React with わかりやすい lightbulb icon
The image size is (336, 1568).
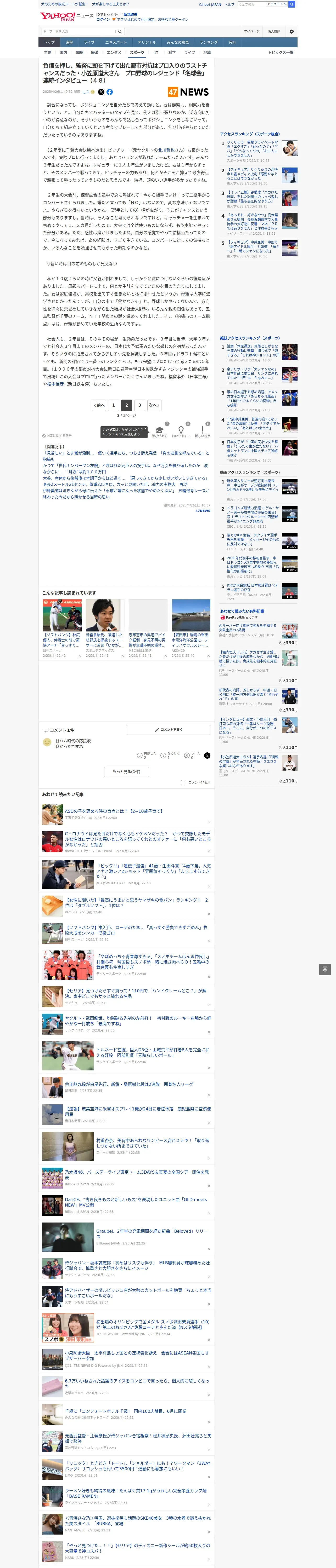click(x=181, y=429)
